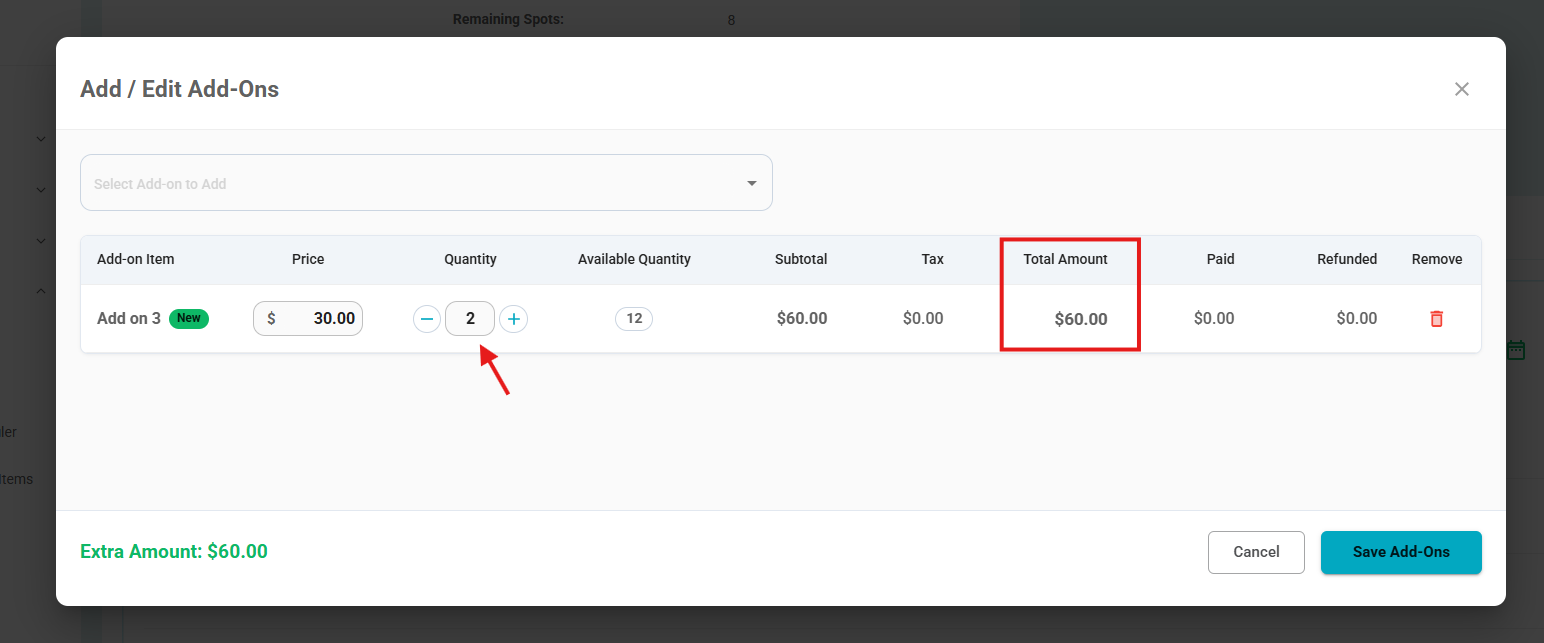The image size is (1544, 643).
Task: Click Cancel button
Action: coord(1256,552)
